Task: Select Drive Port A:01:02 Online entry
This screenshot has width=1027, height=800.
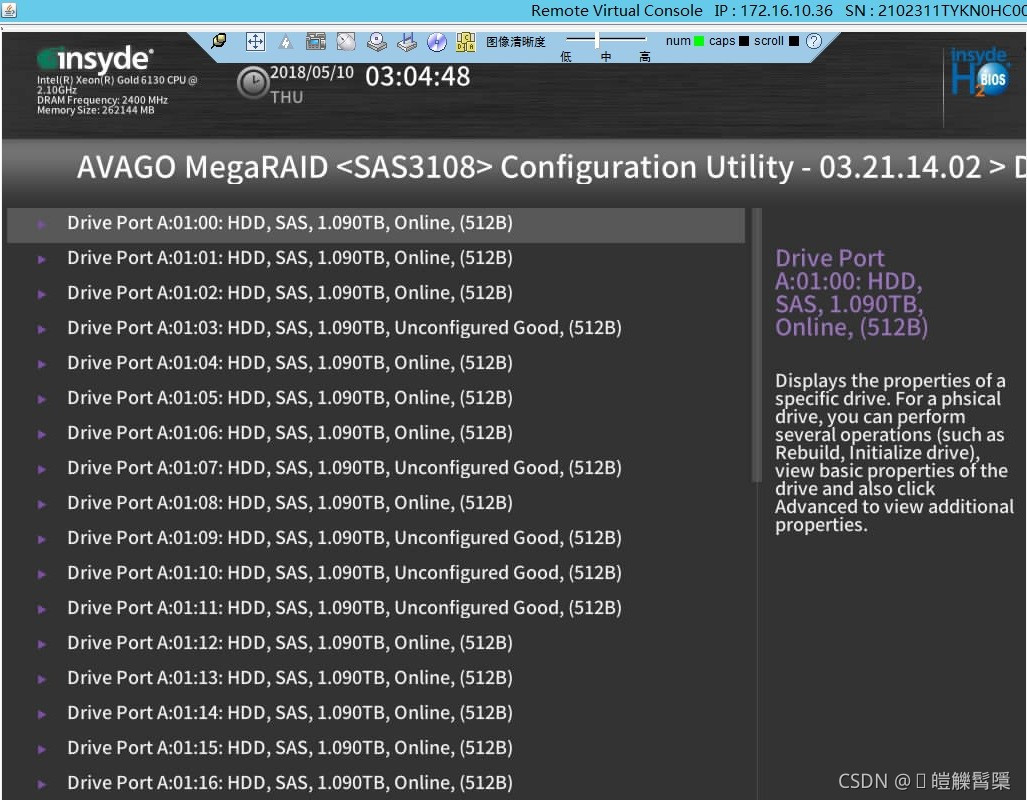Action: click(289, 293)
